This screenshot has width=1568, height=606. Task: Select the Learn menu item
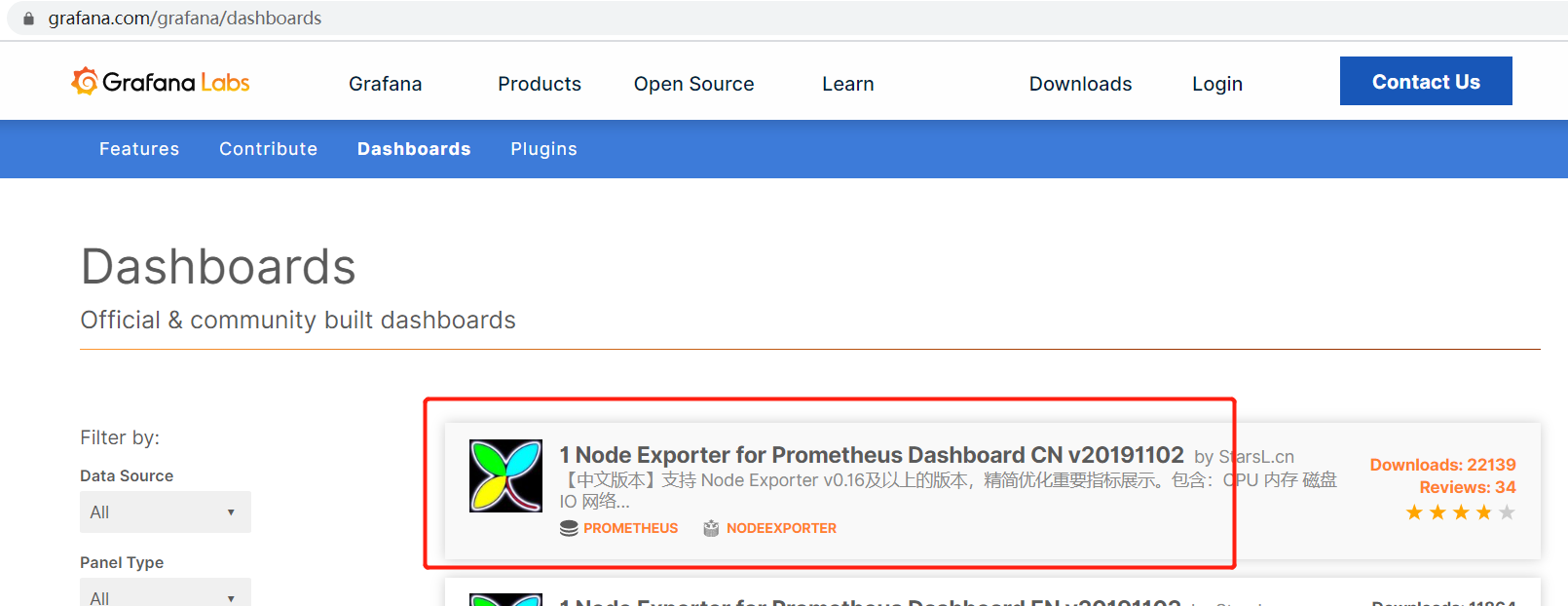pos(847,84)
